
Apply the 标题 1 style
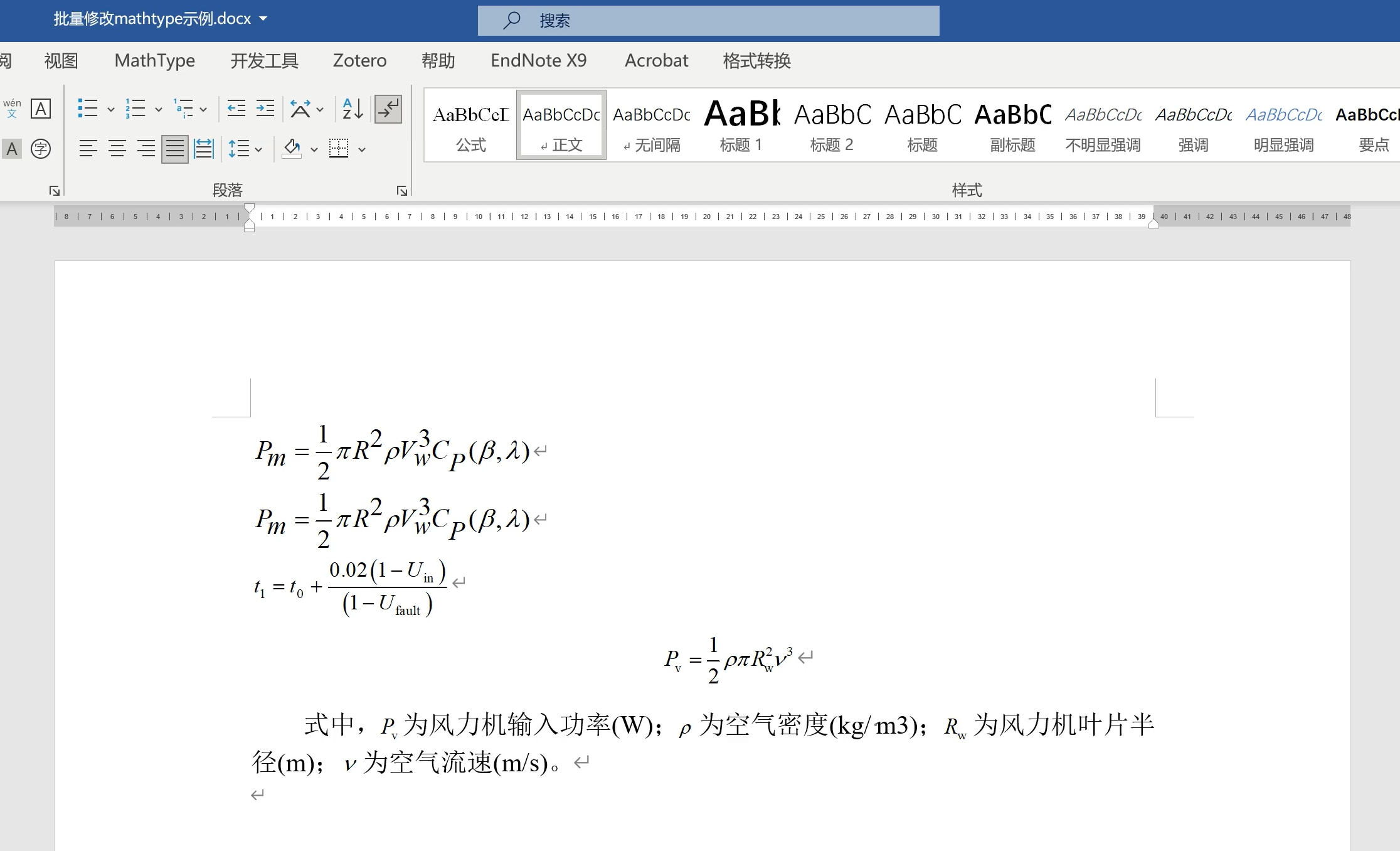(741, 126)
